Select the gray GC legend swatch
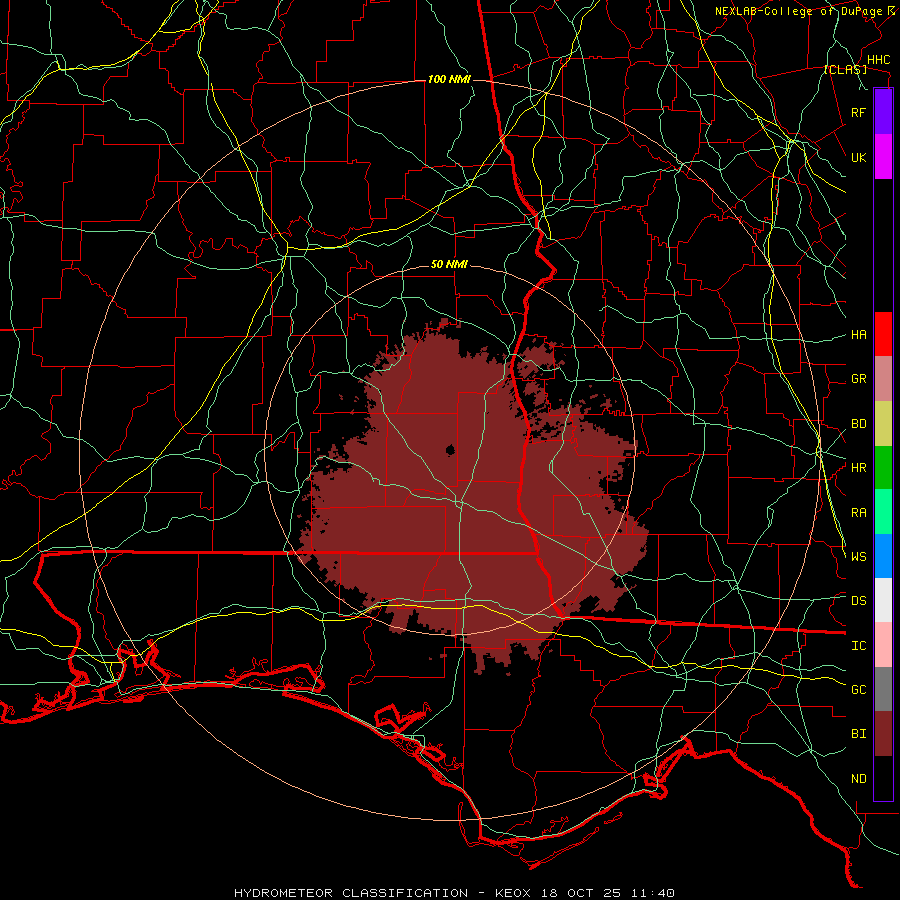The width and height of the screenshot is (900, 900). point(883,689)
